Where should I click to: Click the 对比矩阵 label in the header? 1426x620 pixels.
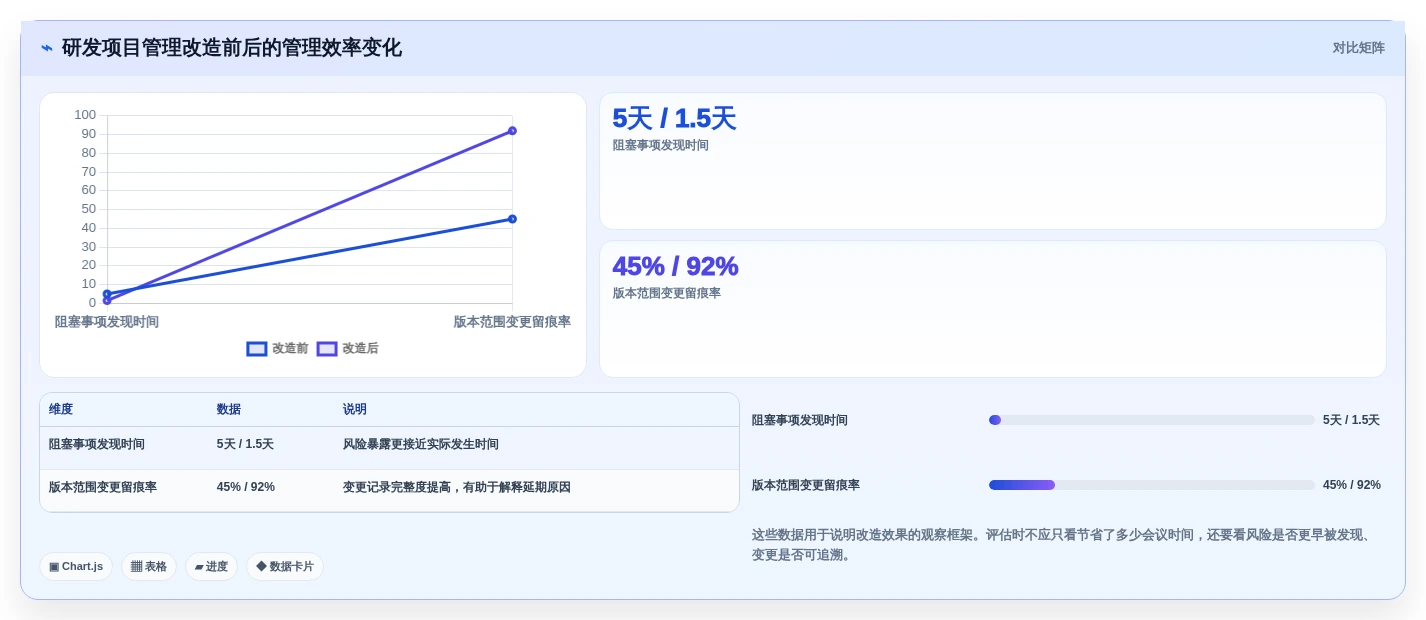(x=1358, y=48)
